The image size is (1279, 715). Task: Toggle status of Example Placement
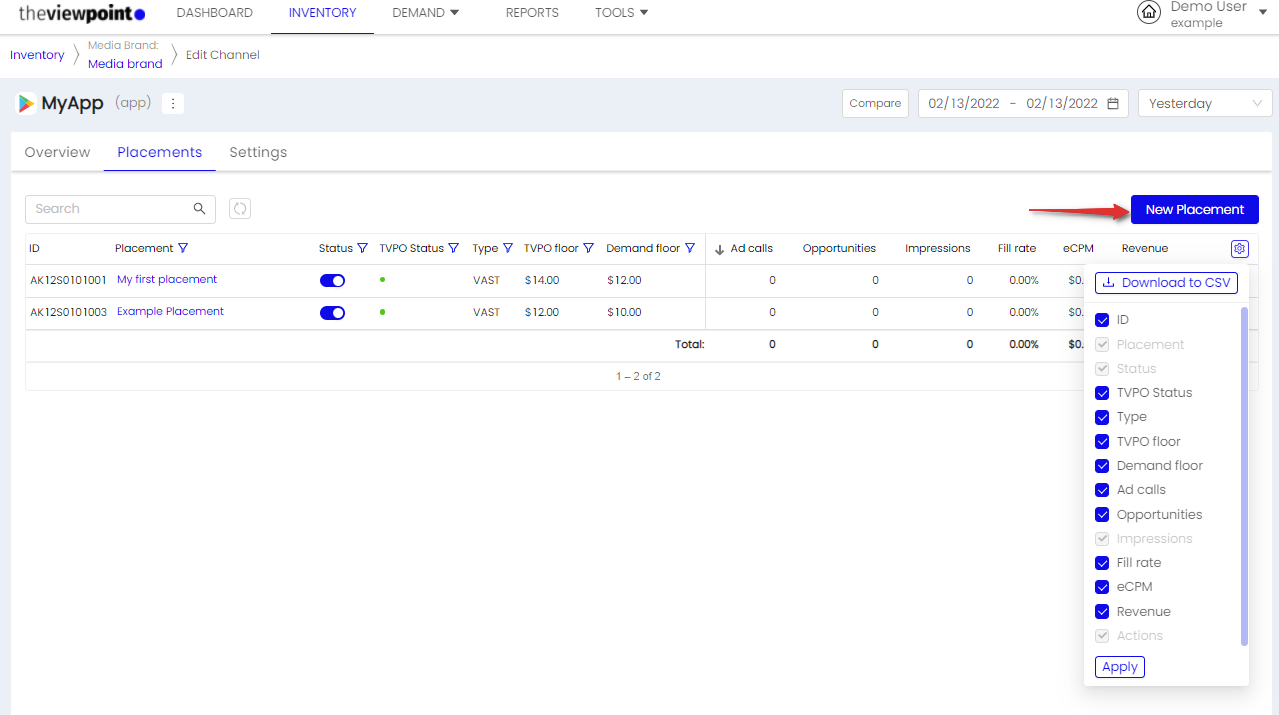[x=332, y=312]
